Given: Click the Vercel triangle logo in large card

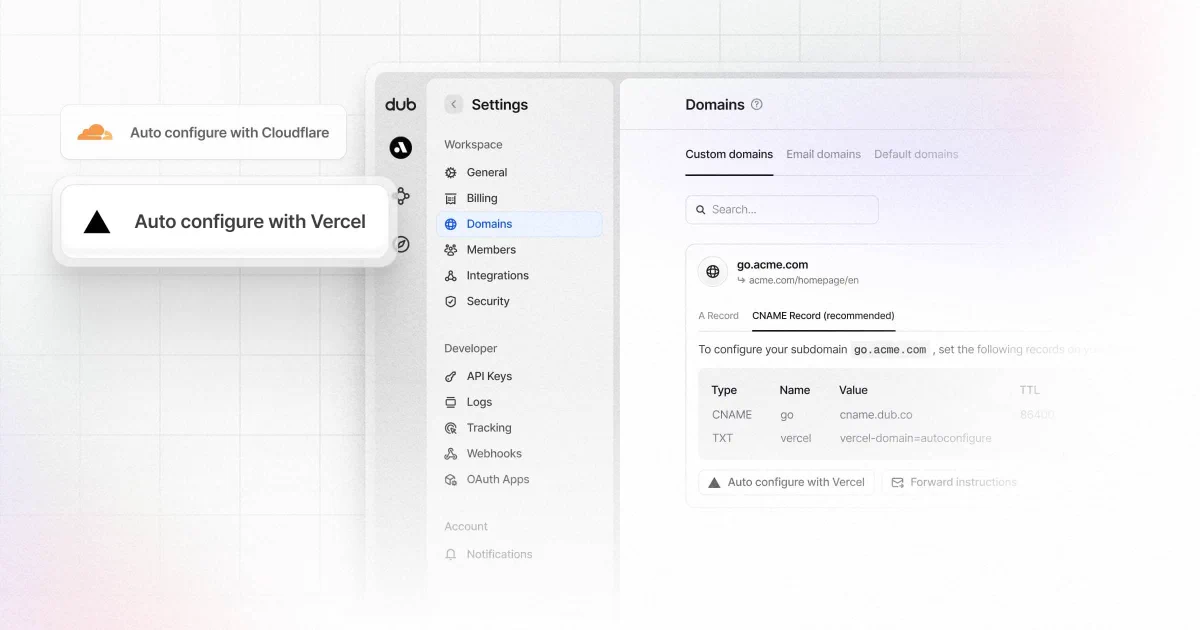Looking at the screenshot, I should tap(97, 222).
